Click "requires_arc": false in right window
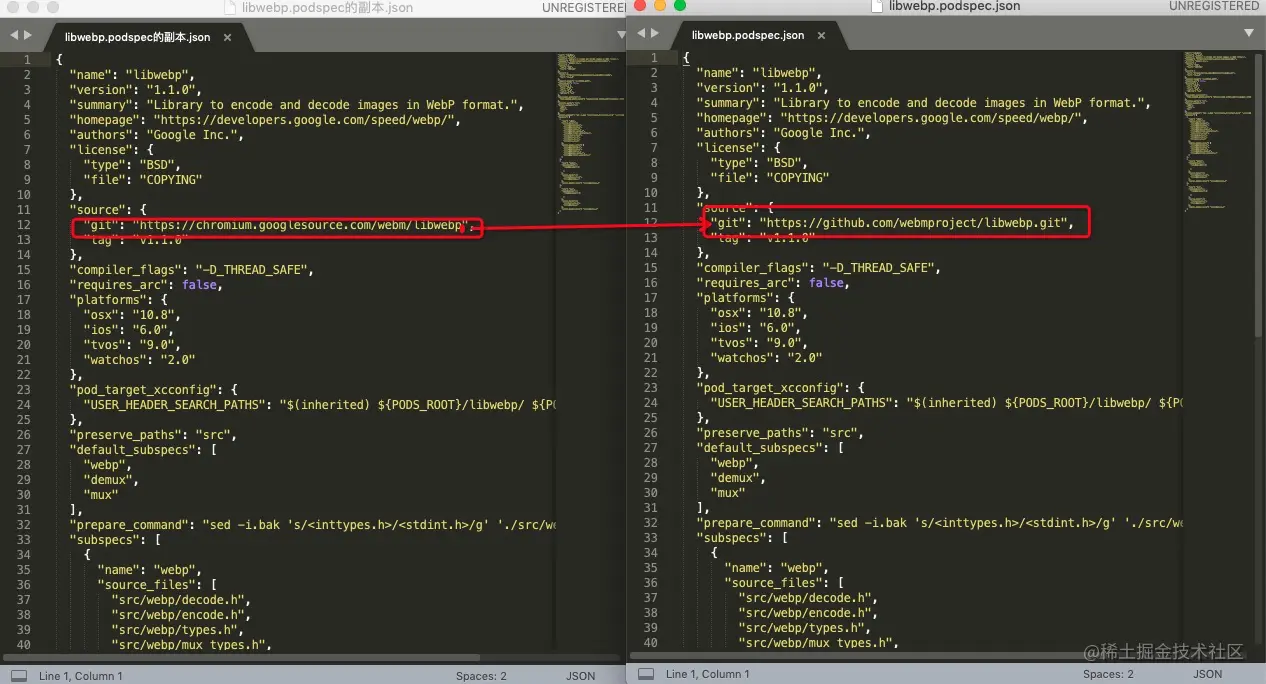The height and width of the screenshot is (684, 1266). pos(773,282)
